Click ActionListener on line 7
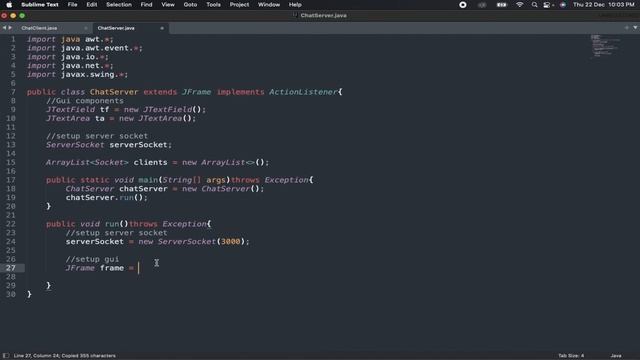Screen dimensions: 640x360 click(303, 92)
